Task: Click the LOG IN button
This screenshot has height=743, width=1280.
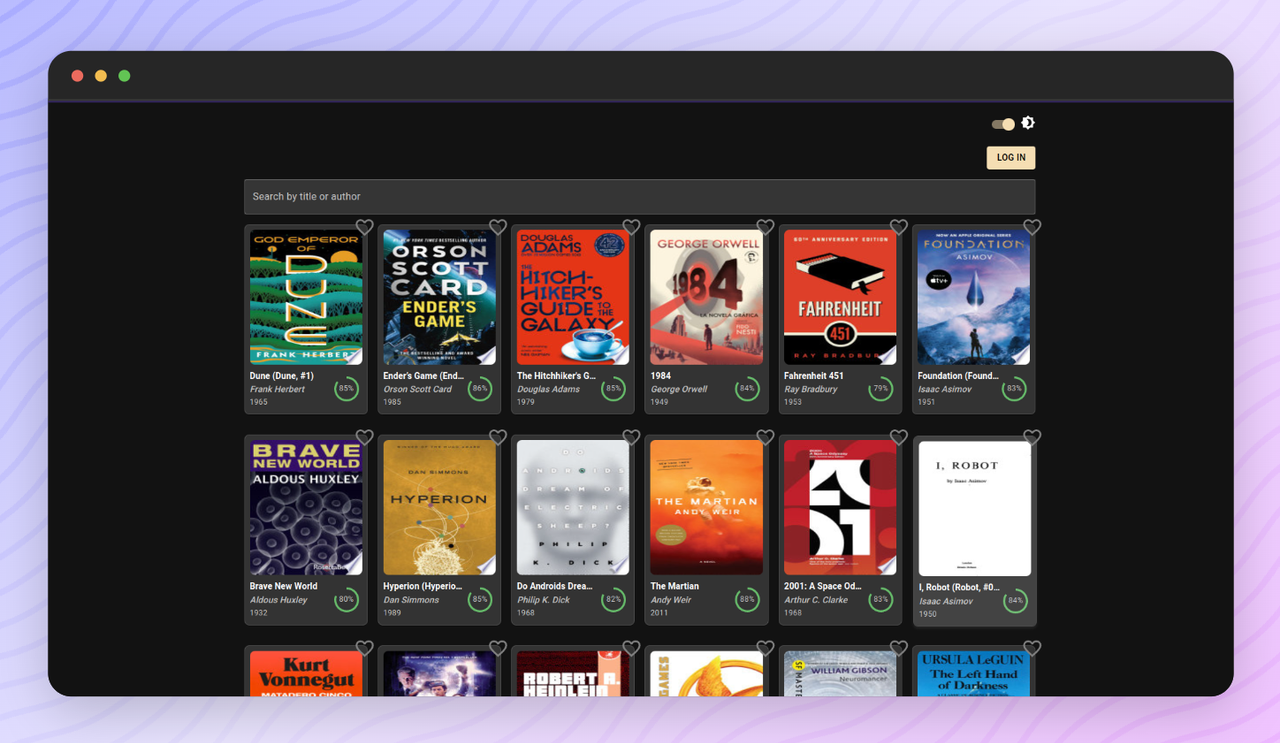Action: click(x=1011, y=157)
